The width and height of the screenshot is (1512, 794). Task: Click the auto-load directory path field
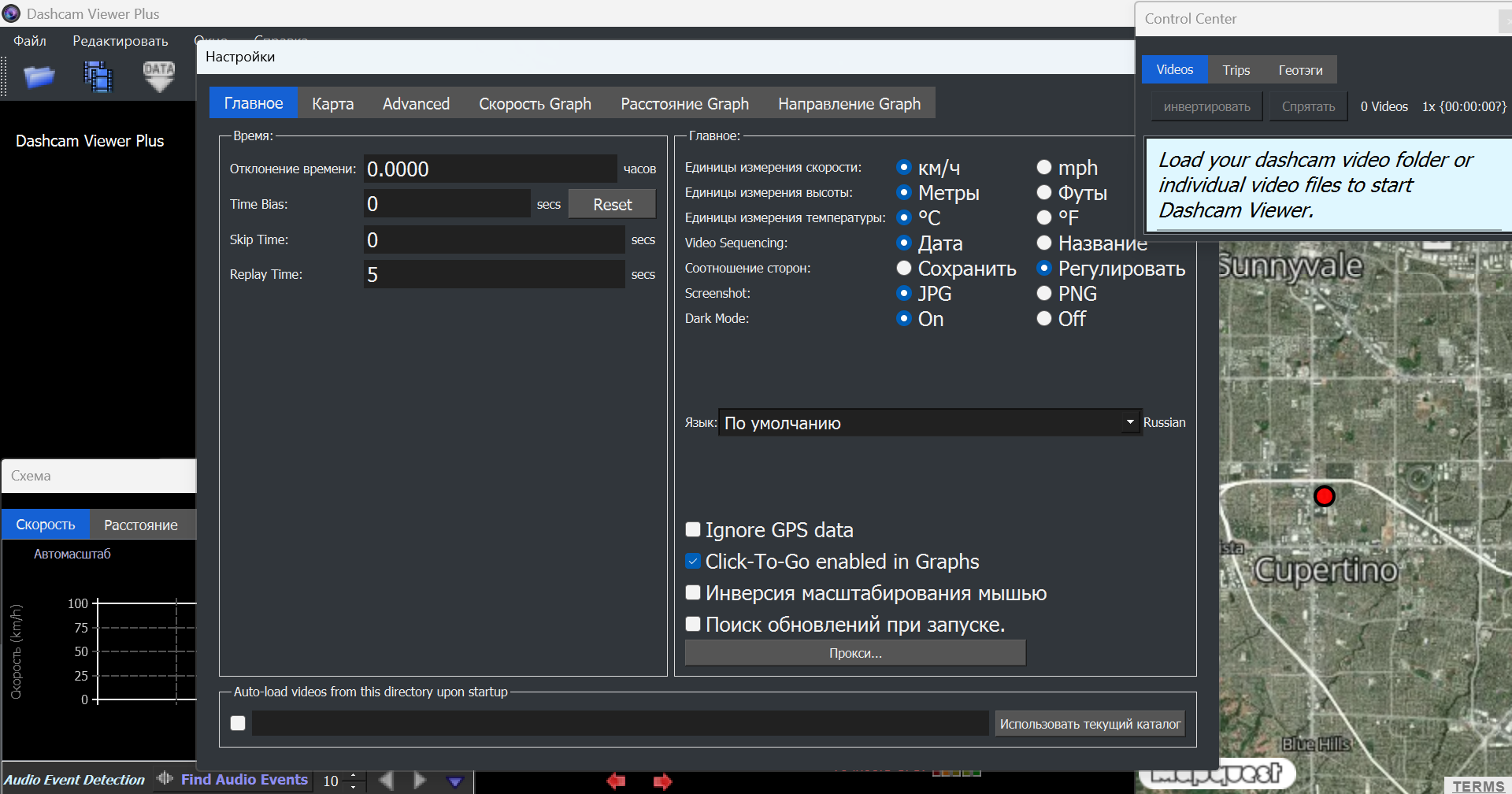[x=620, y=723]
